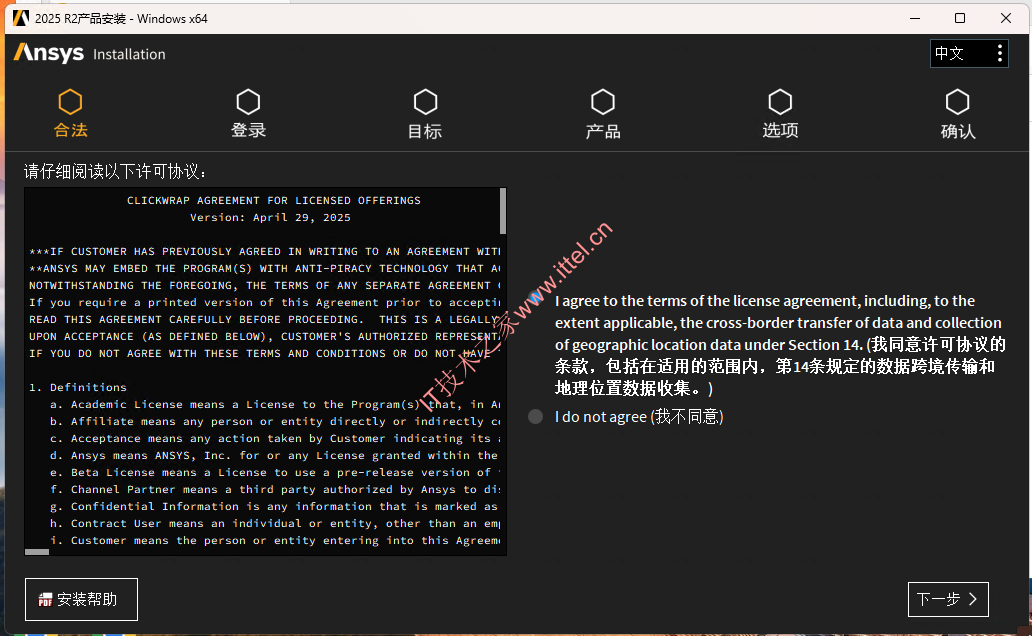Image resolution: width=1032 pixels, height=636 pixels.
Task: Click the 目标 step hexagon icon
Action: coord(425,102)
